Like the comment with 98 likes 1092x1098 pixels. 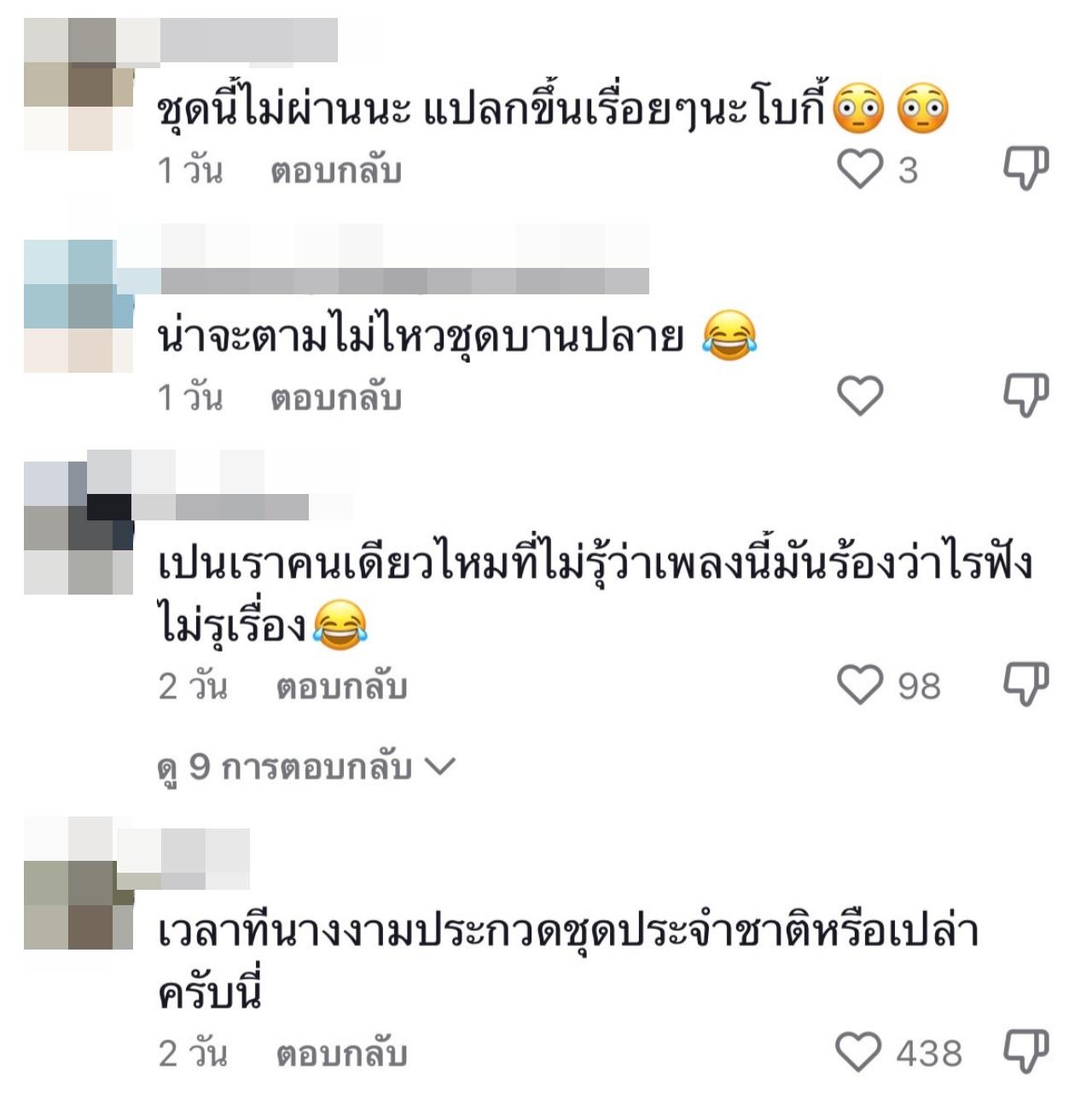point(859,685)
